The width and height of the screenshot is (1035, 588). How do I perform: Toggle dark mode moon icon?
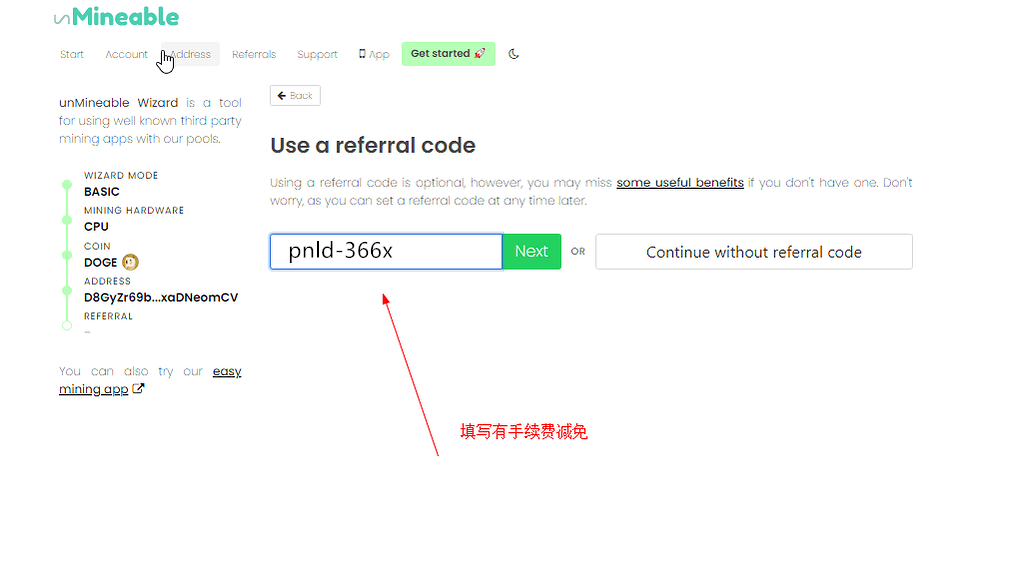(514, 54)
